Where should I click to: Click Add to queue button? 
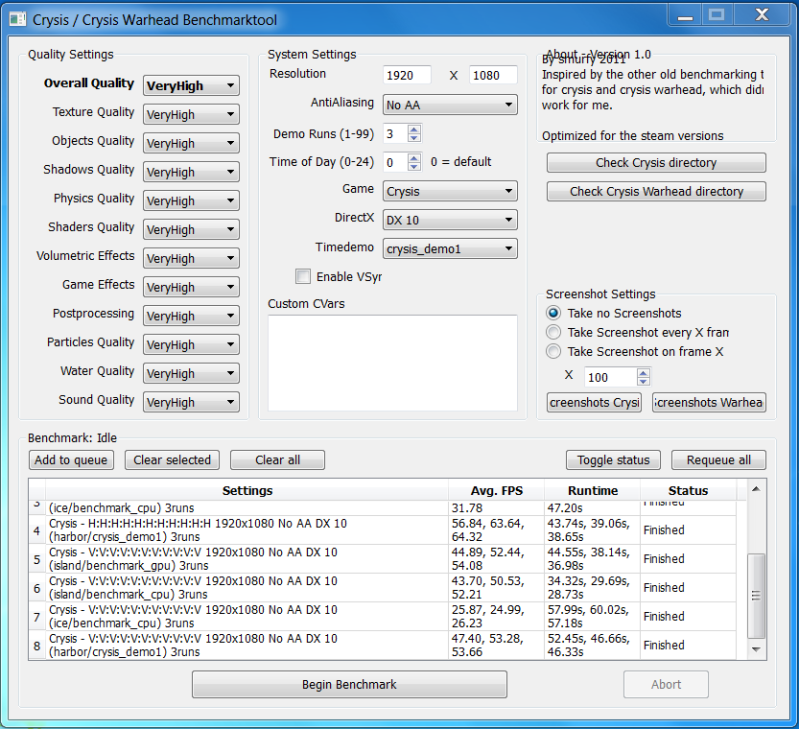pyautogui.click(x=71, y=460)
